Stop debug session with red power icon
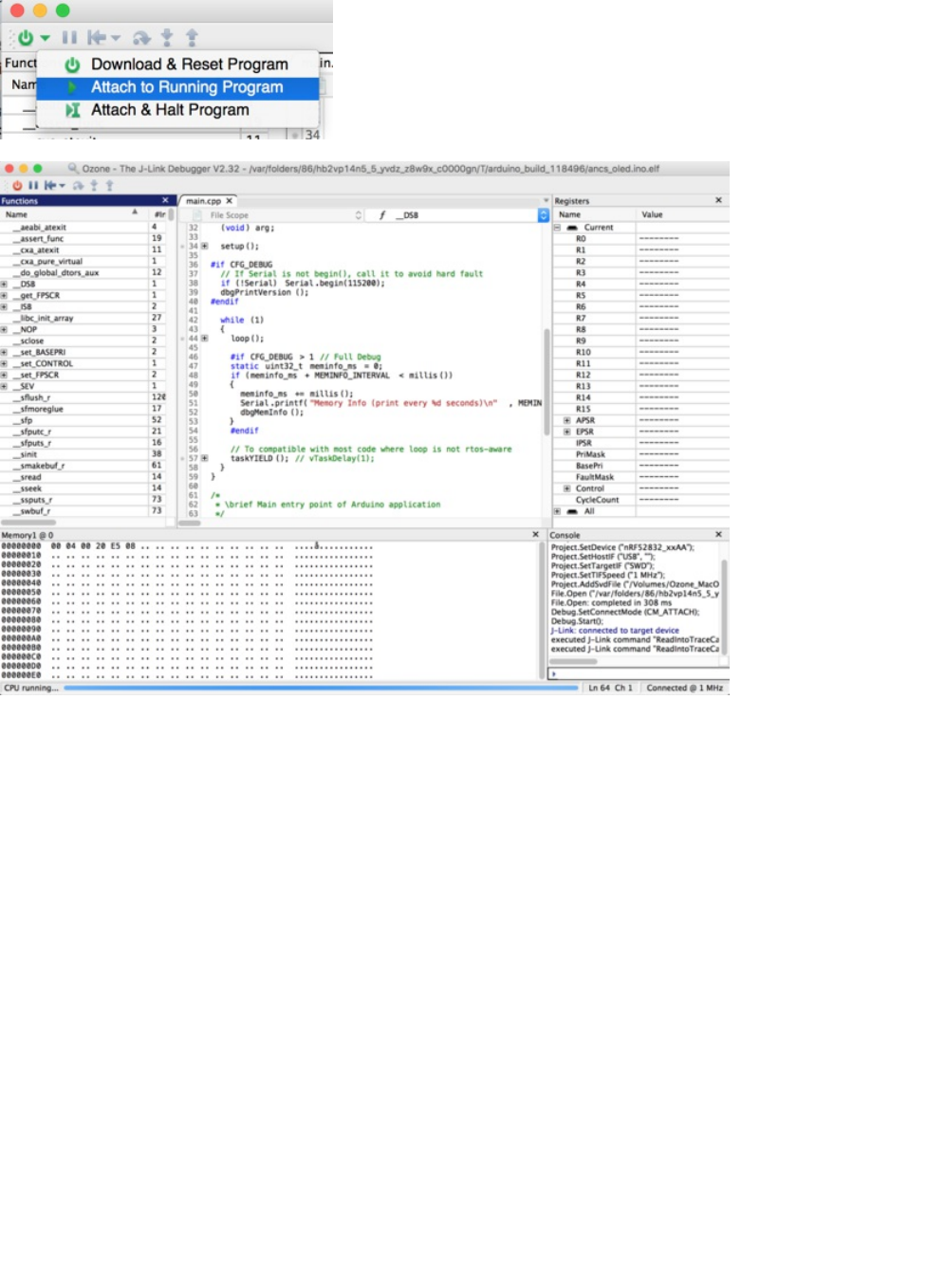The image size is (945, 1288). coord(17,186)
